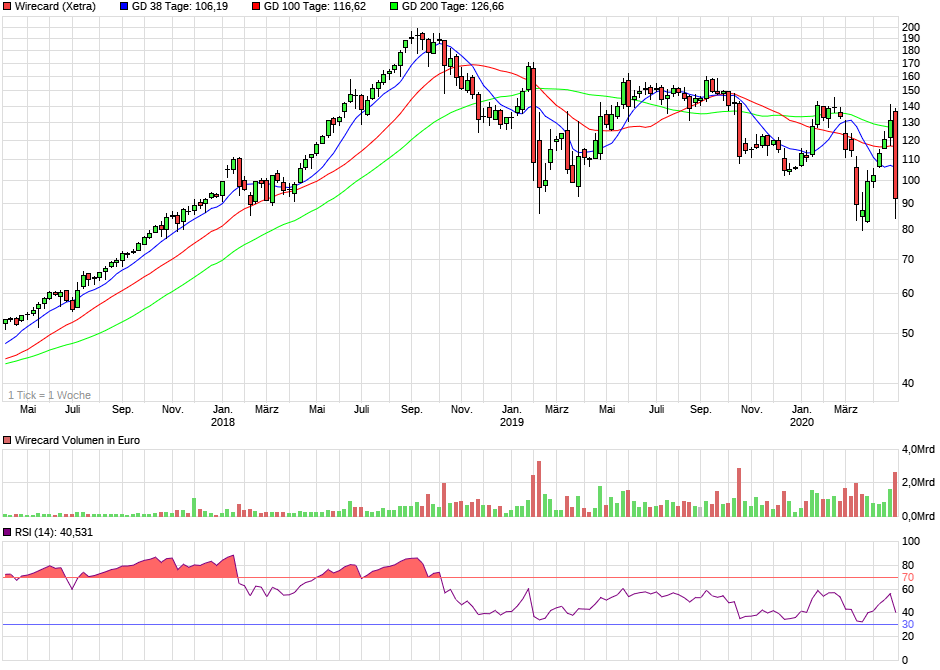Select the 'GD 100 Tage: 116,62' label

click(315, 7)
